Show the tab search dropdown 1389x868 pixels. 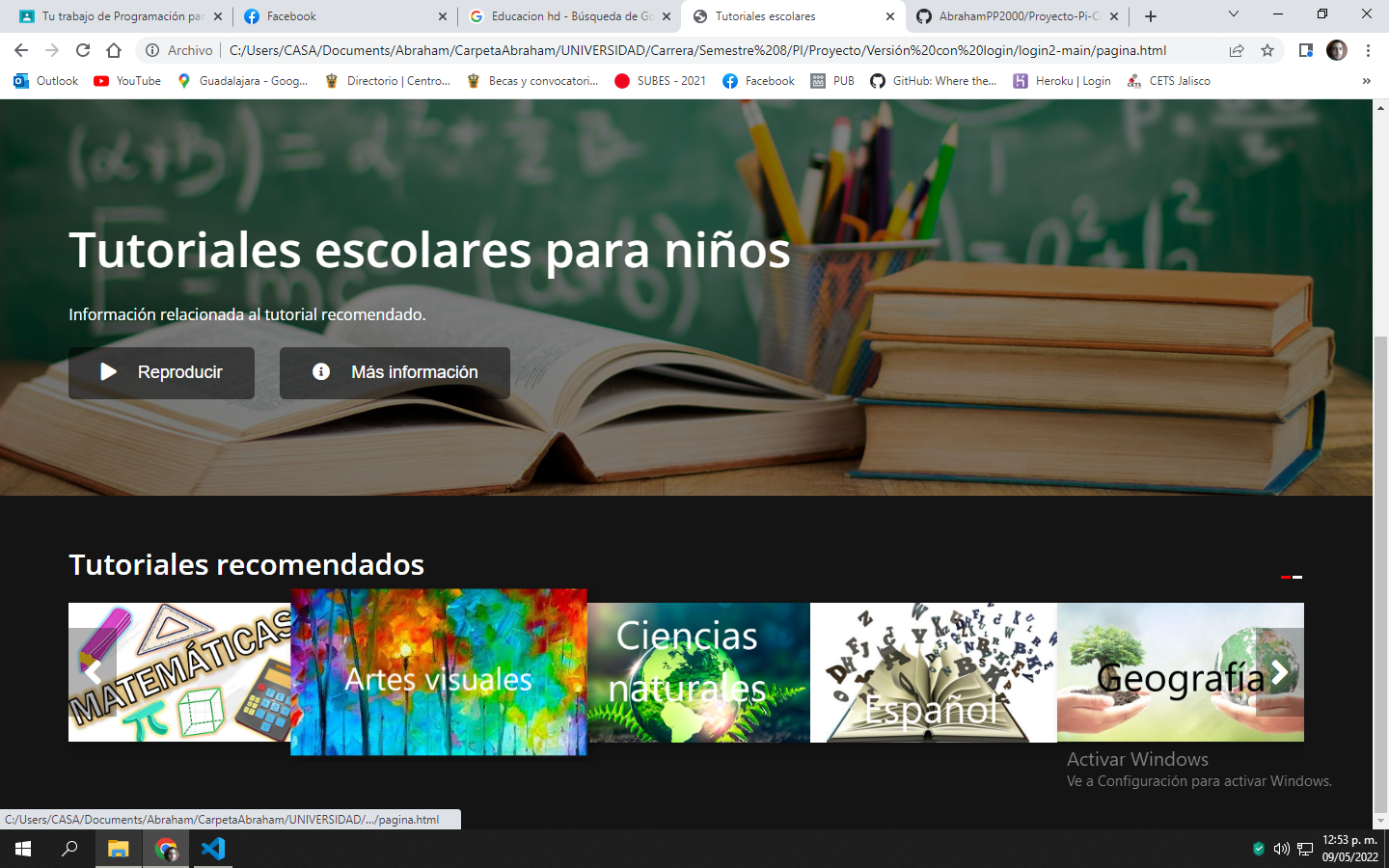coord(1233,14)
